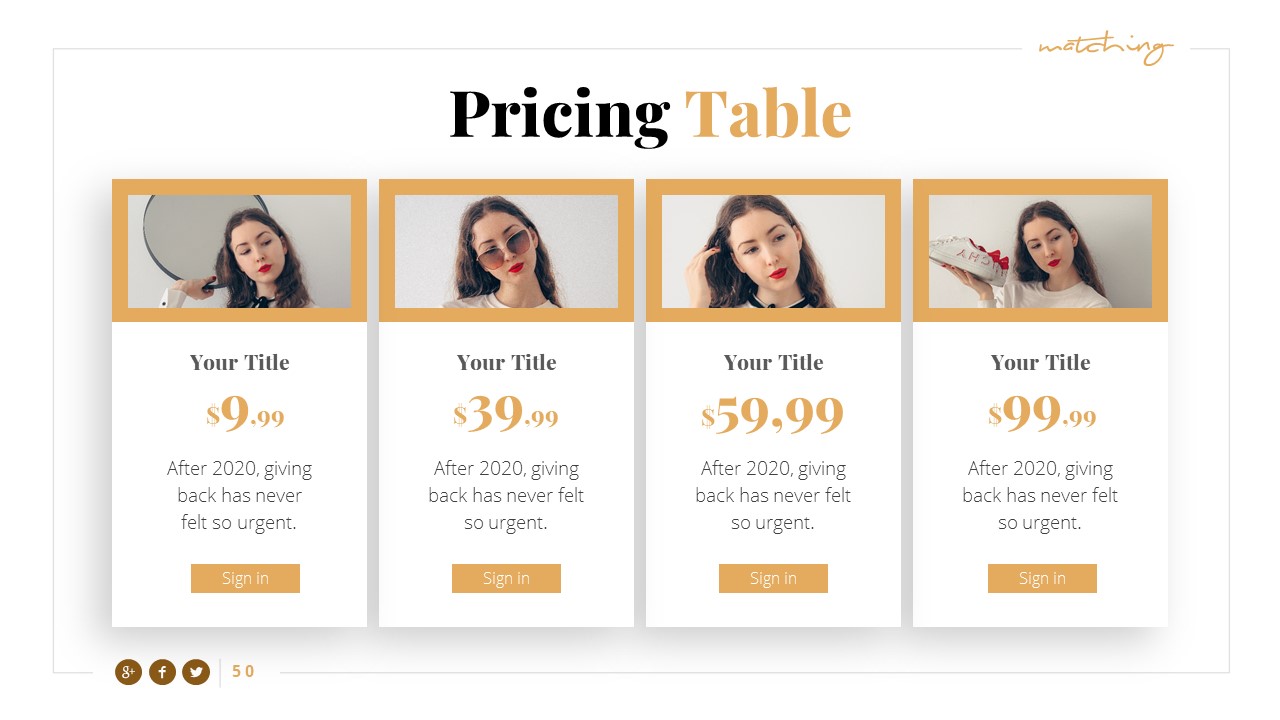Click Sign in under the $59.99 plan
The height and width of the screenshot is (720, 1280).
773,578
